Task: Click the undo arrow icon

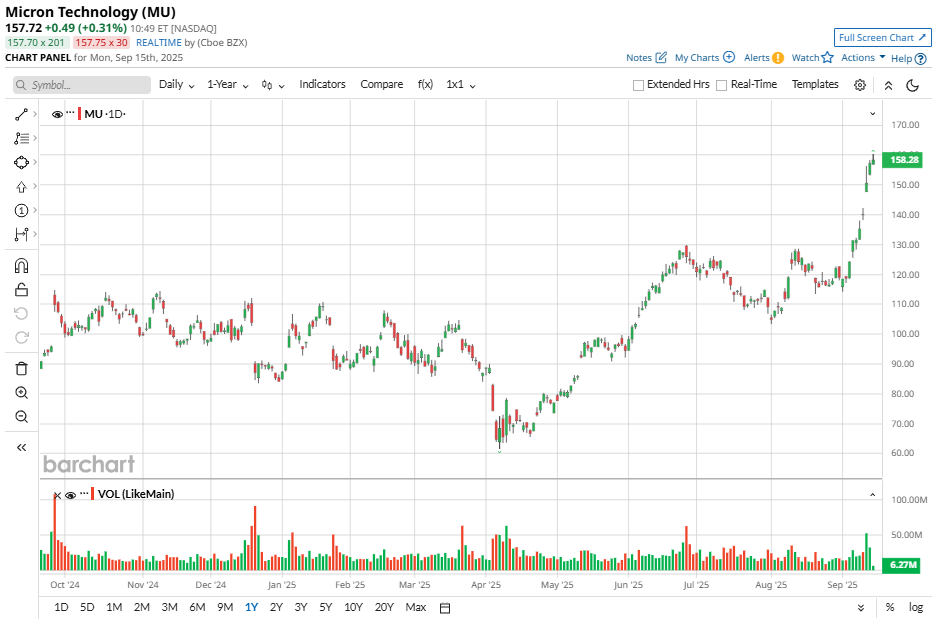Action: (x=21, y=314)
